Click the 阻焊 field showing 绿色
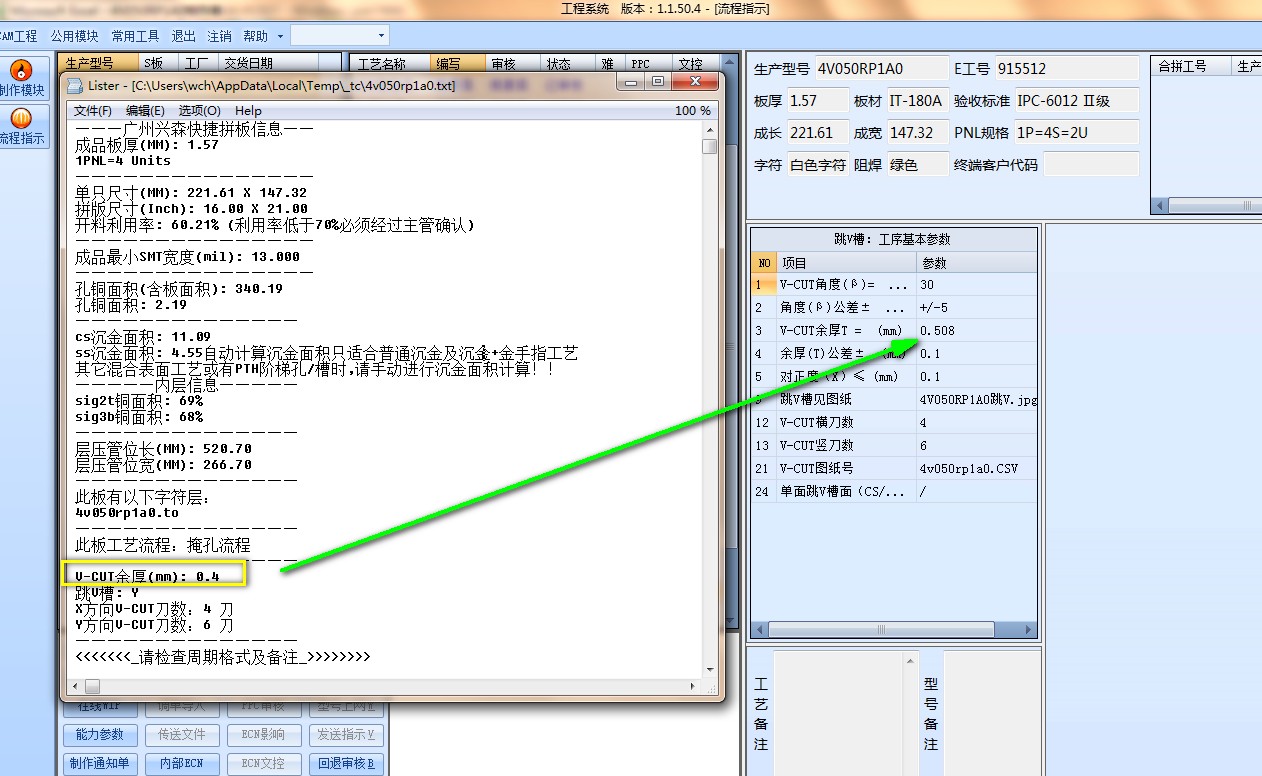 [917, 165]
